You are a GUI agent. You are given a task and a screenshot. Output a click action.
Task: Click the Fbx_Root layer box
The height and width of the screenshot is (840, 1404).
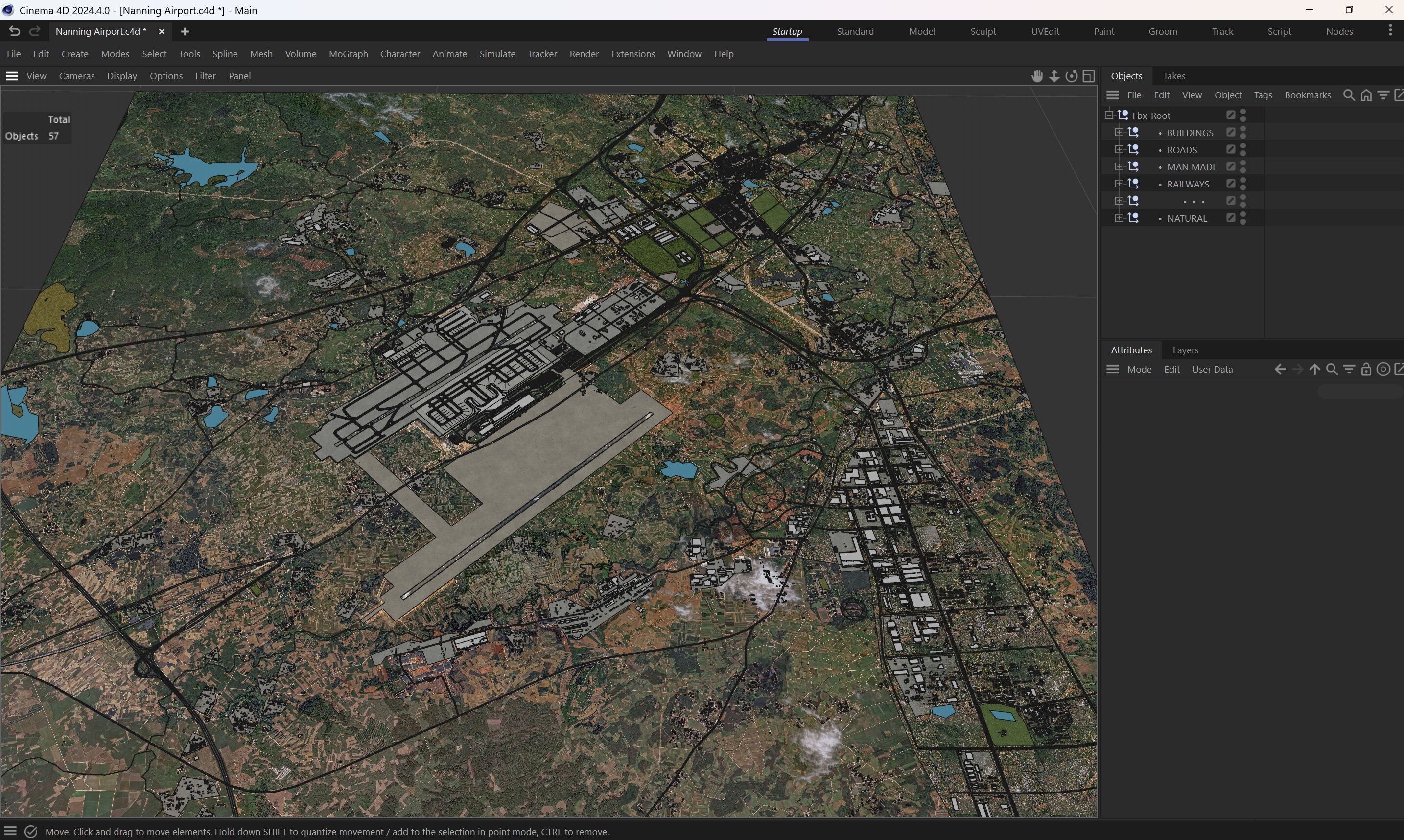(x=1231, y=115)
